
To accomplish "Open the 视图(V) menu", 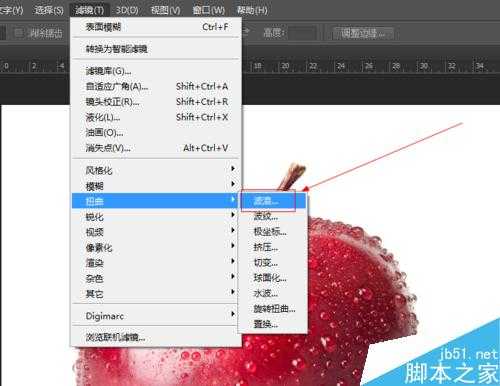I will pyautogui.click(x=166, y=10).
